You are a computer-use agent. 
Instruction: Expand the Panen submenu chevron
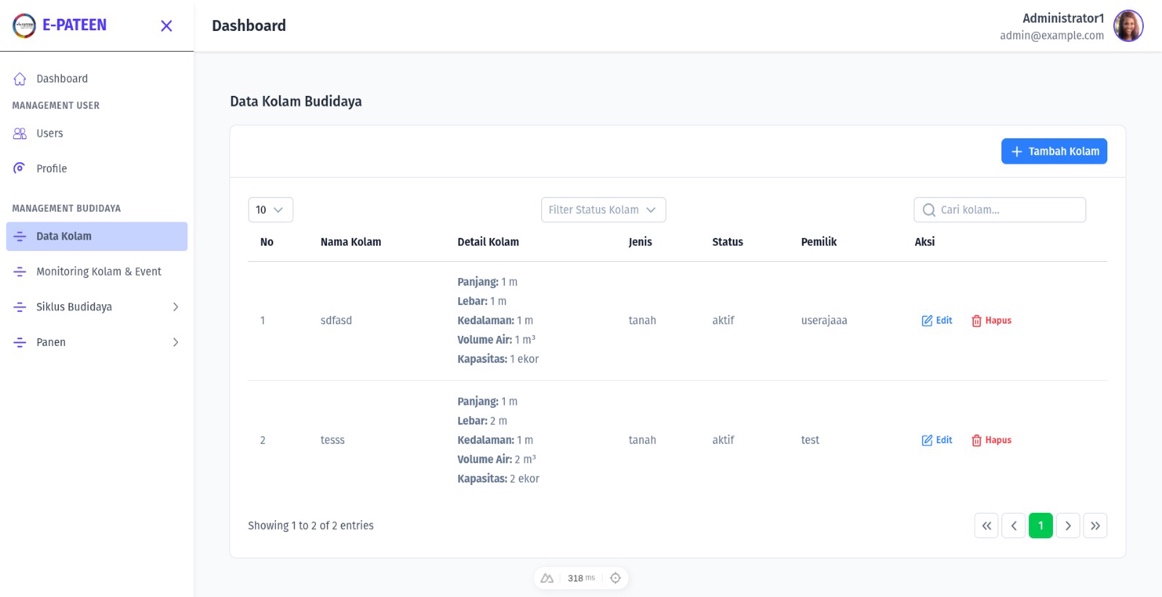[175, 343]
